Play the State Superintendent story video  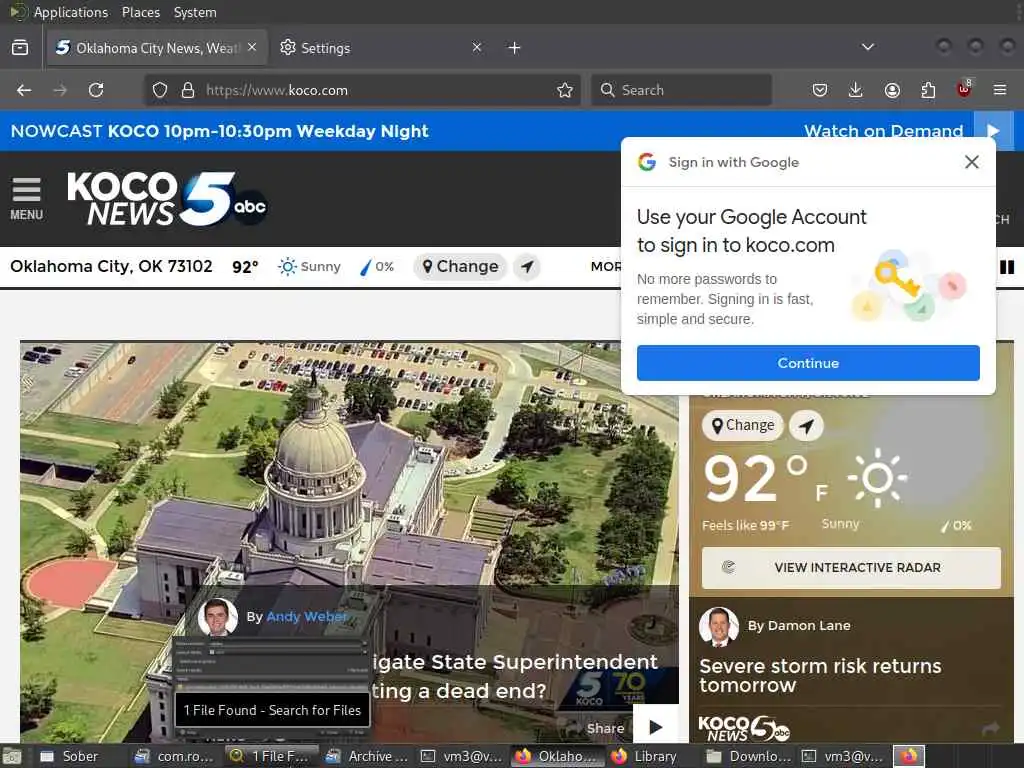(x=656, y=727)
